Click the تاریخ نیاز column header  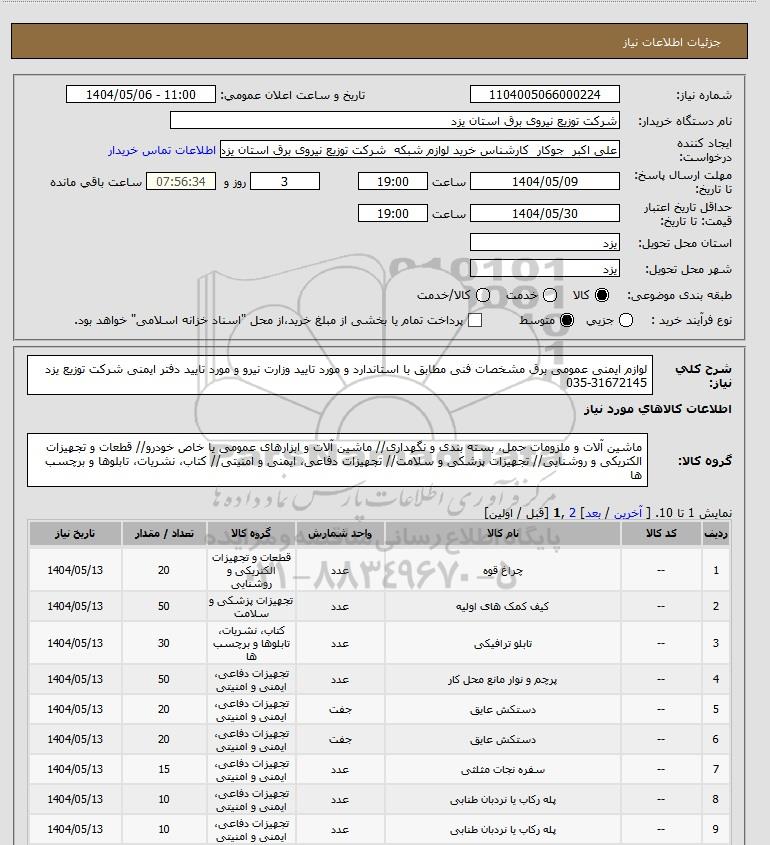(75, 534)
